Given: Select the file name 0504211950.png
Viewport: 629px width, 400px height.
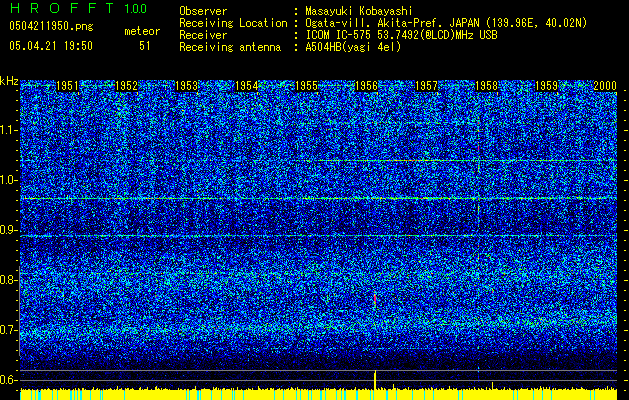Looking at the screenshot, I should click(x=51, y=27).
